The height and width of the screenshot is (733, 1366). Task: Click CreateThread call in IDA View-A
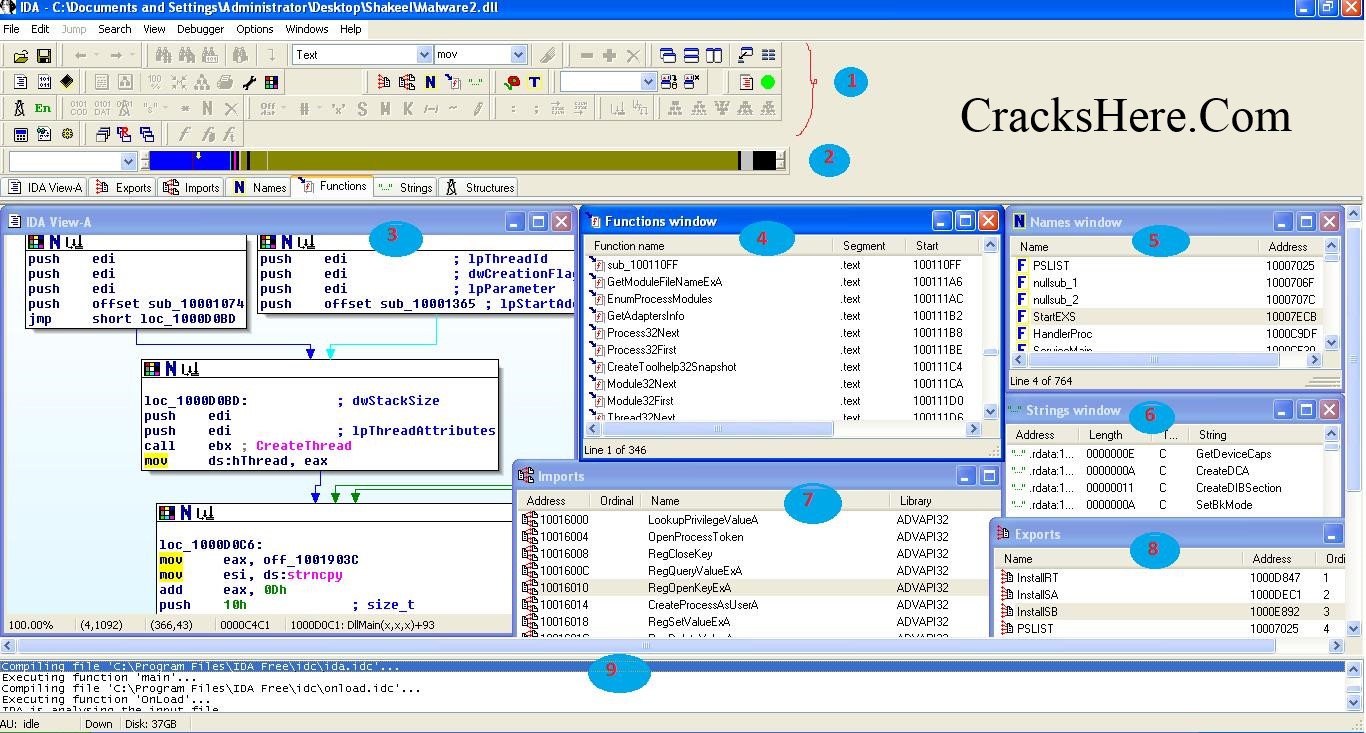tap(303, 446)
